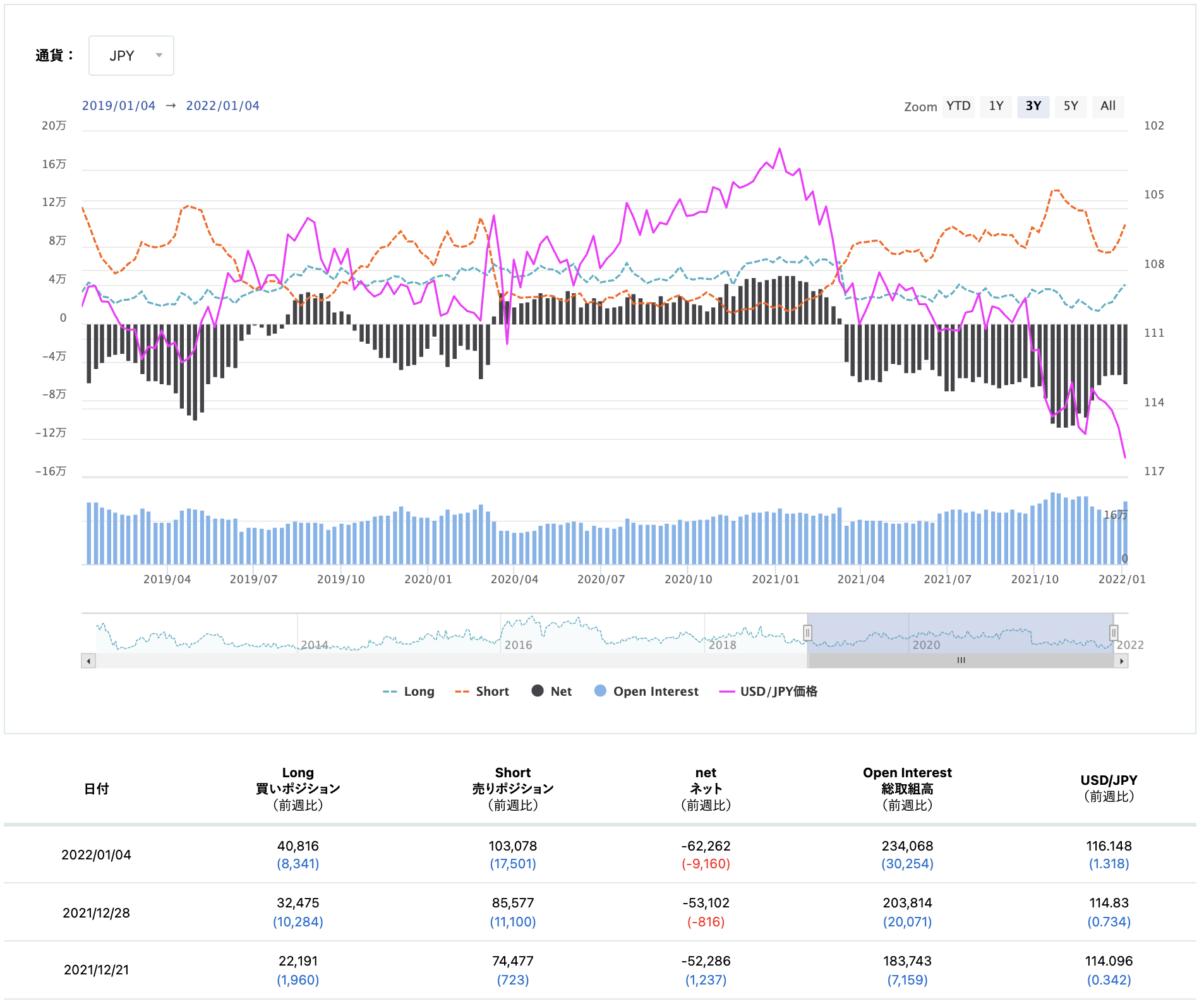Click the 2020/04 x-axis label
Image resolution: width=1204 pixels, height=1006 pixels.
point(514,579)
